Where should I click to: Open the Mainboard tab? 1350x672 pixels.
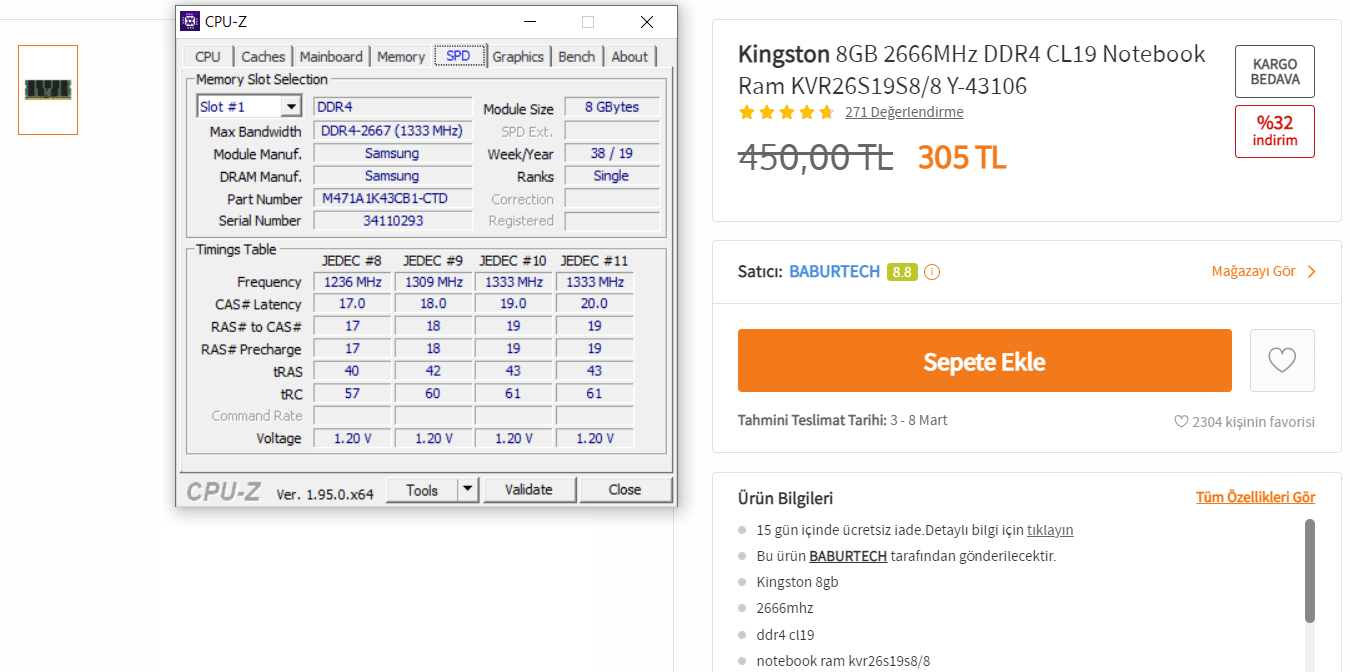331,57
